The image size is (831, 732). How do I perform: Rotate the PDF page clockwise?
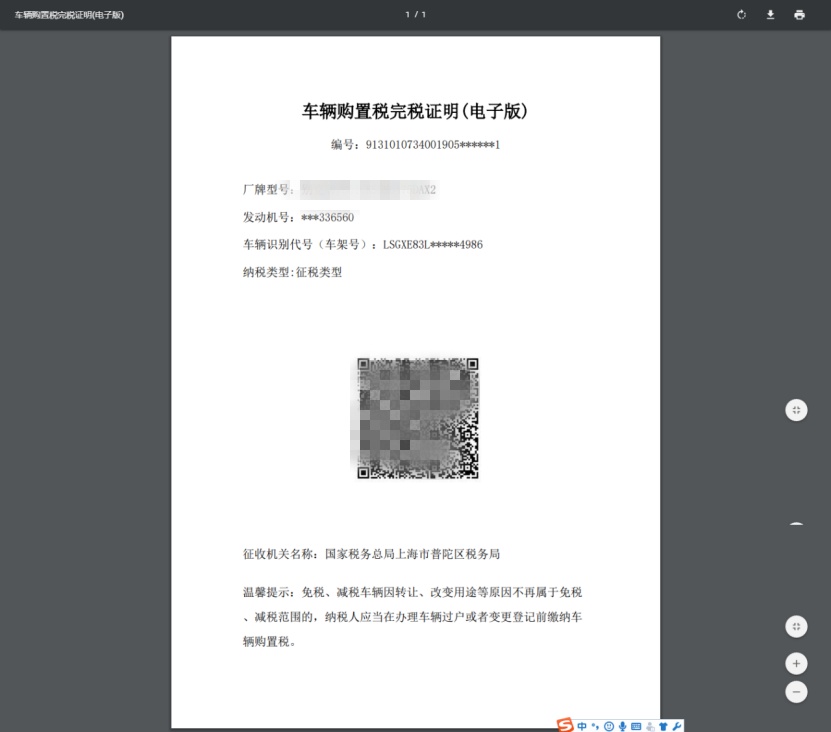741,15
